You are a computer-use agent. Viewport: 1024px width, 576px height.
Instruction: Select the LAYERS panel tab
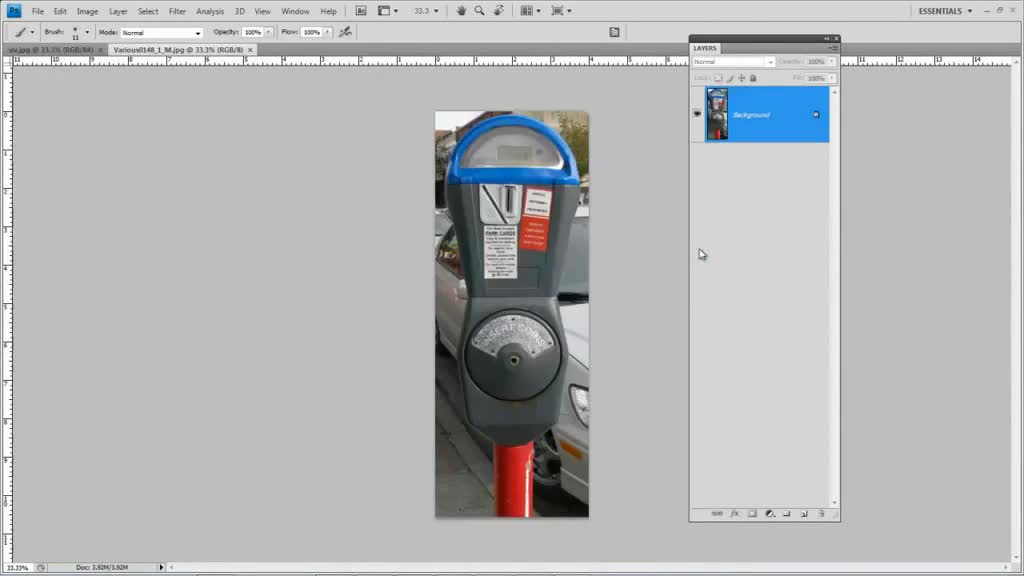pos(705,48)
